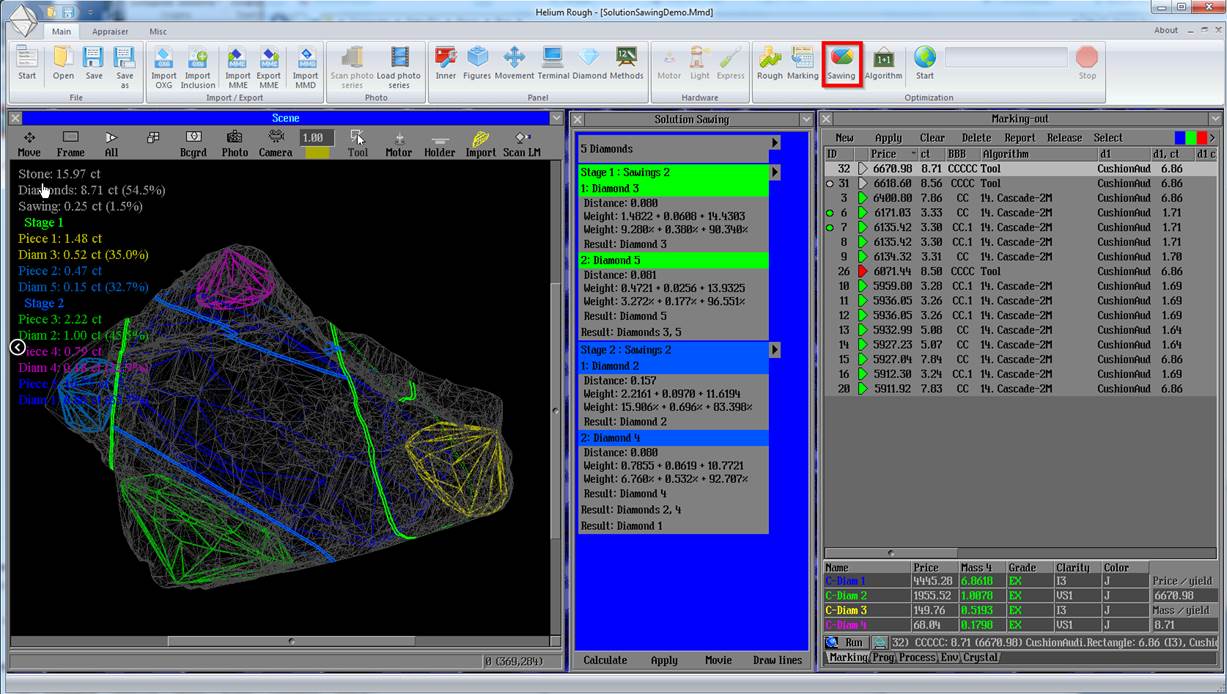Open the Solution Sawing panel dropdown

806,119
